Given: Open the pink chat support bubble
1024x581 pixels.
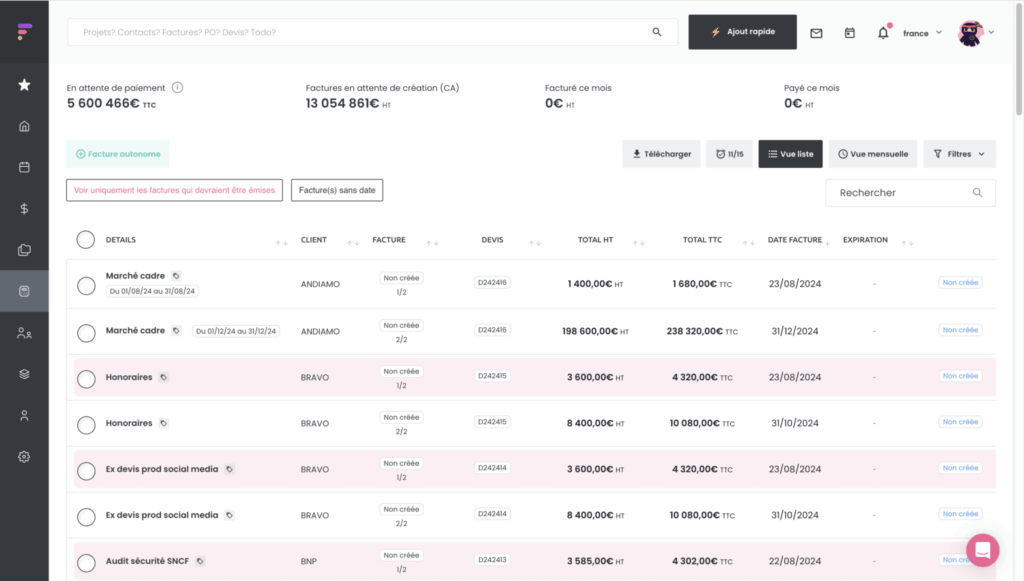Looking at the screenshot, I should (x=982, y=550).
